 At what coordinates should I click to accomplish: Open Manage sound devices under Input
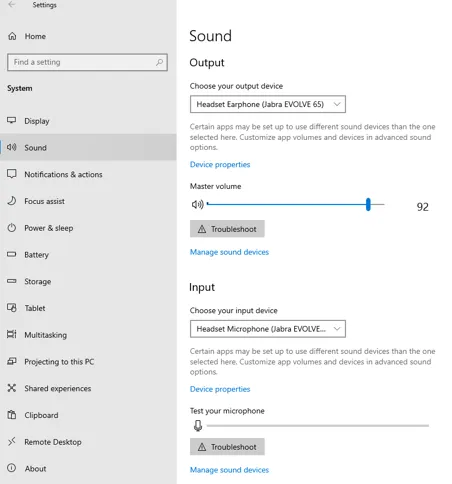click(x=229, y=470)
